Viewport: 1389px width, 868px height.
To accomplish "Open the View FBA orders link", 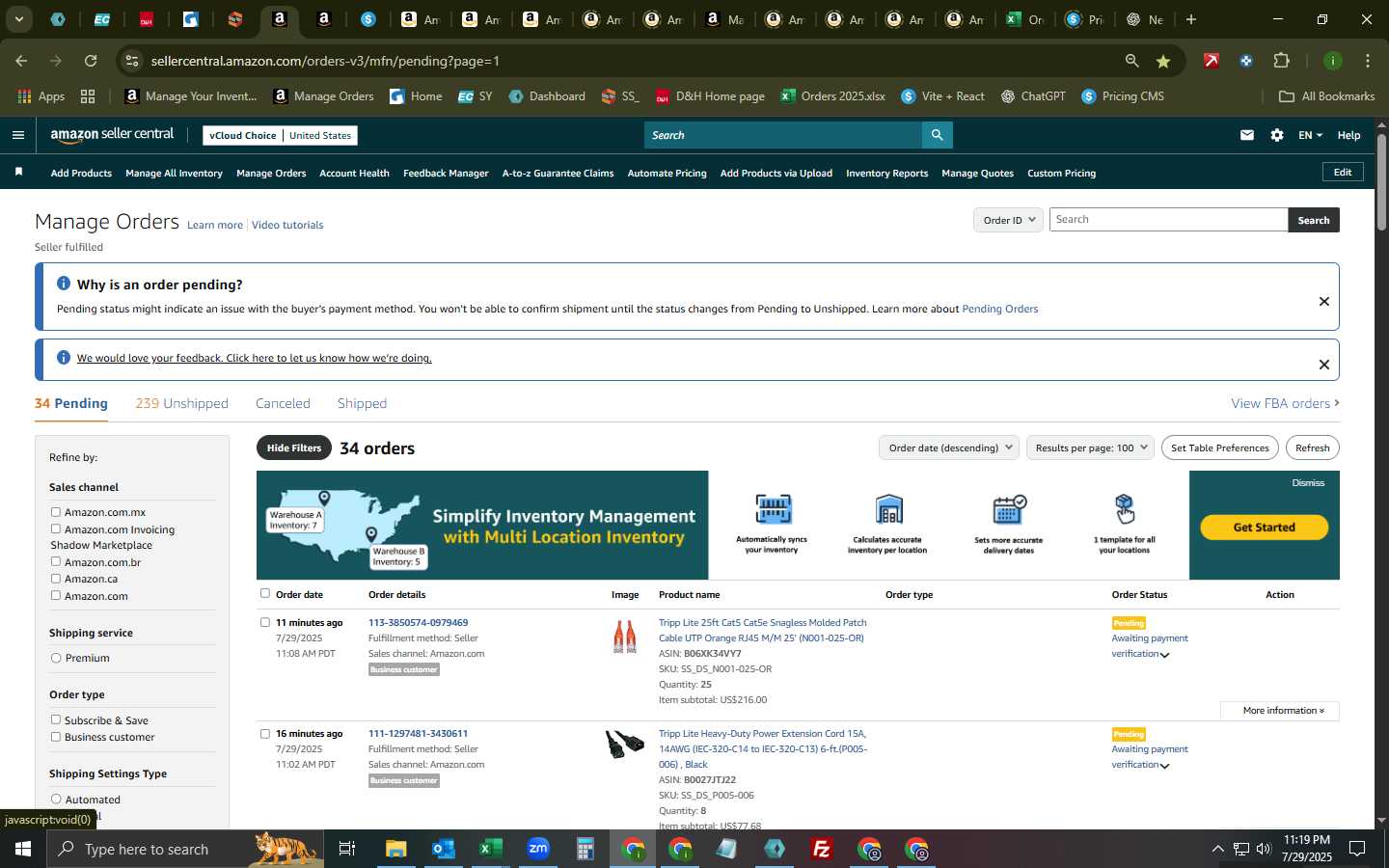I will point(1285,403).
